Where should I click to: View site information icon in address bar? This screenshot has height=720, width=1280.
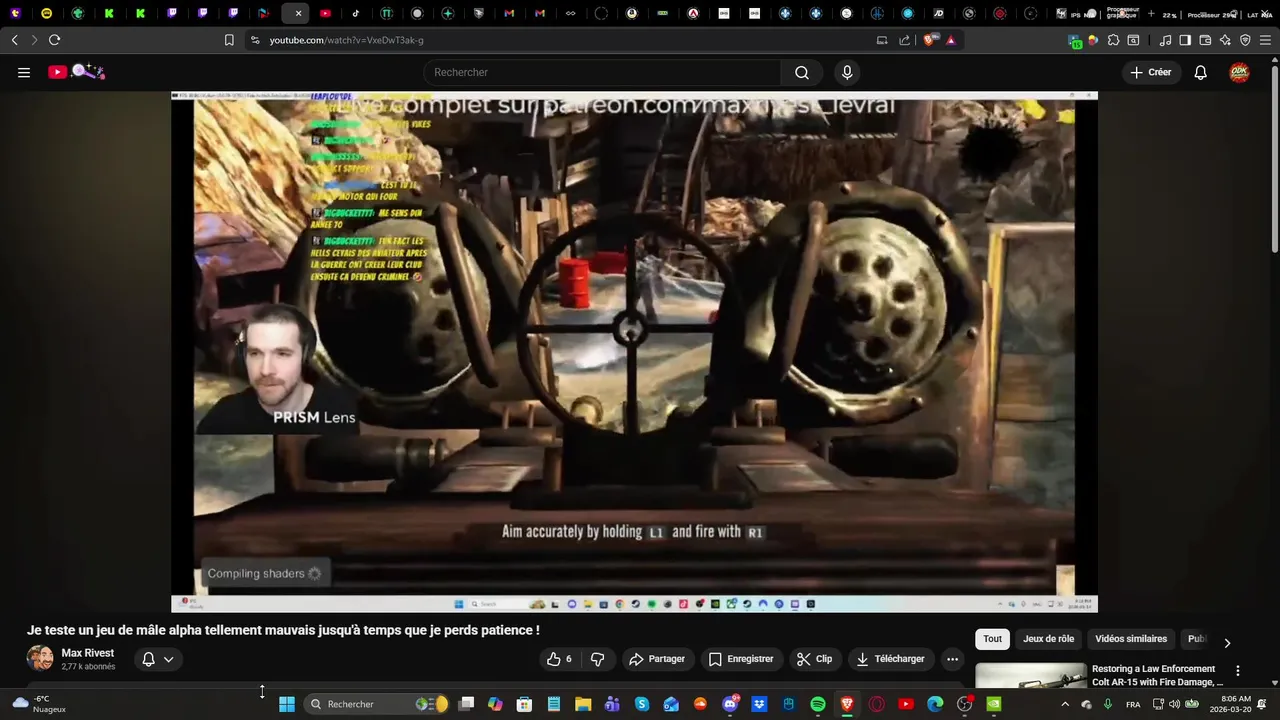tap(255, 40)
